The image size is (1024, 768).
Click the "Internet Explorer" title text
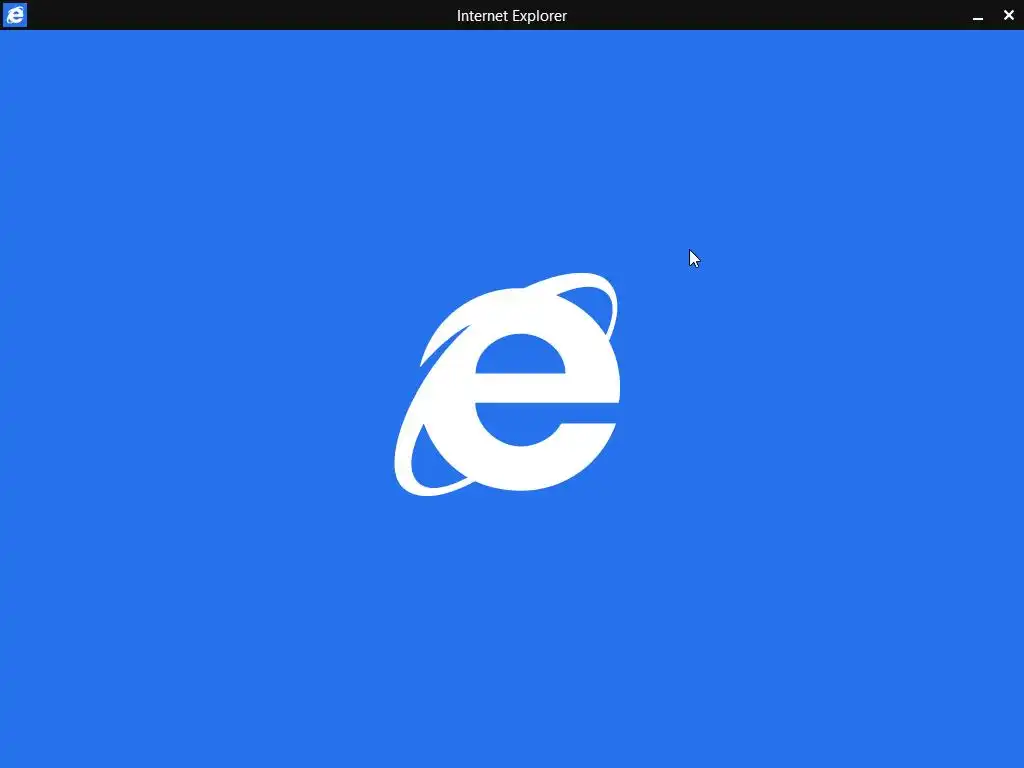click(511, 16)
